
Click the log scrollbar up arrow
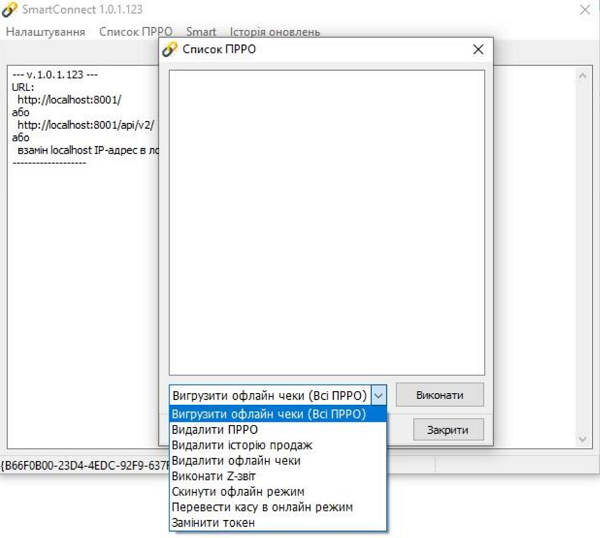point(582,76)
